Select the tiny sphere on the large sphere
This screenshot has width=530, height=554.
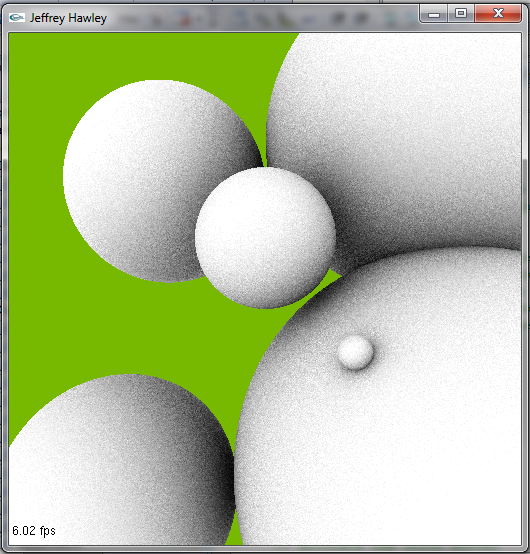[x=355, y=352]
